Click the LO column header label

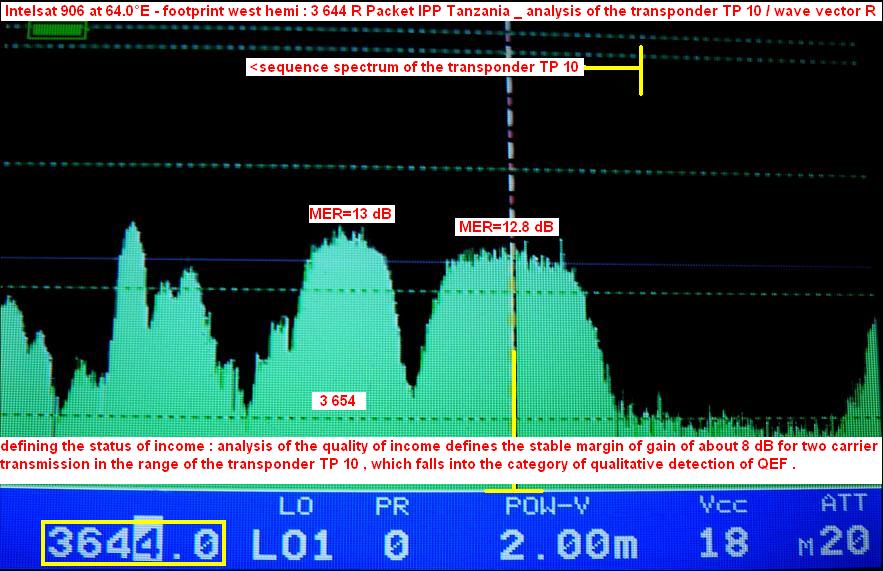point(297,505)
